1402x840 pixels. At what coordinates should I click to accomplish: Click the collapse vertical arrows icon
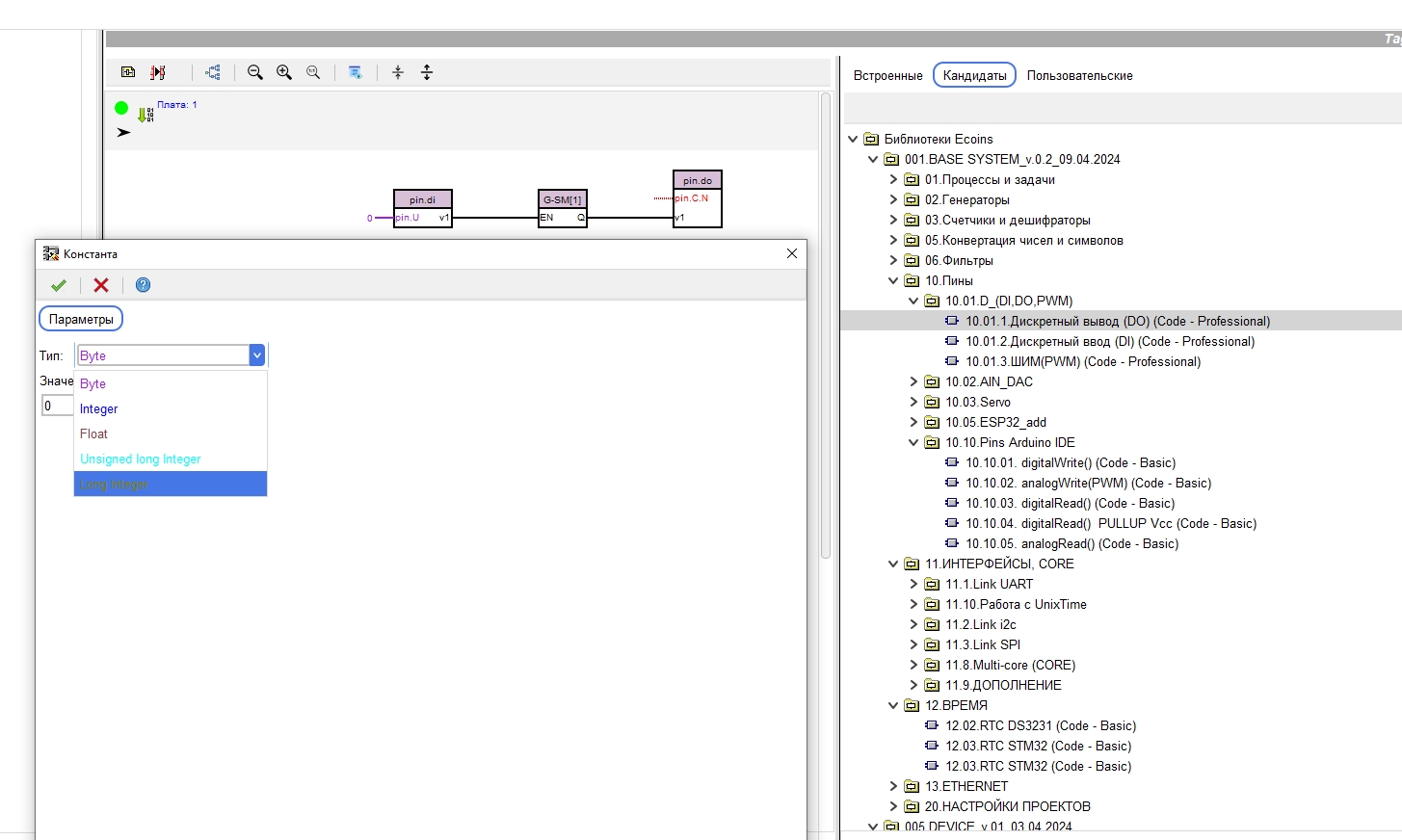pyautogui.click(x=398, y=72)
